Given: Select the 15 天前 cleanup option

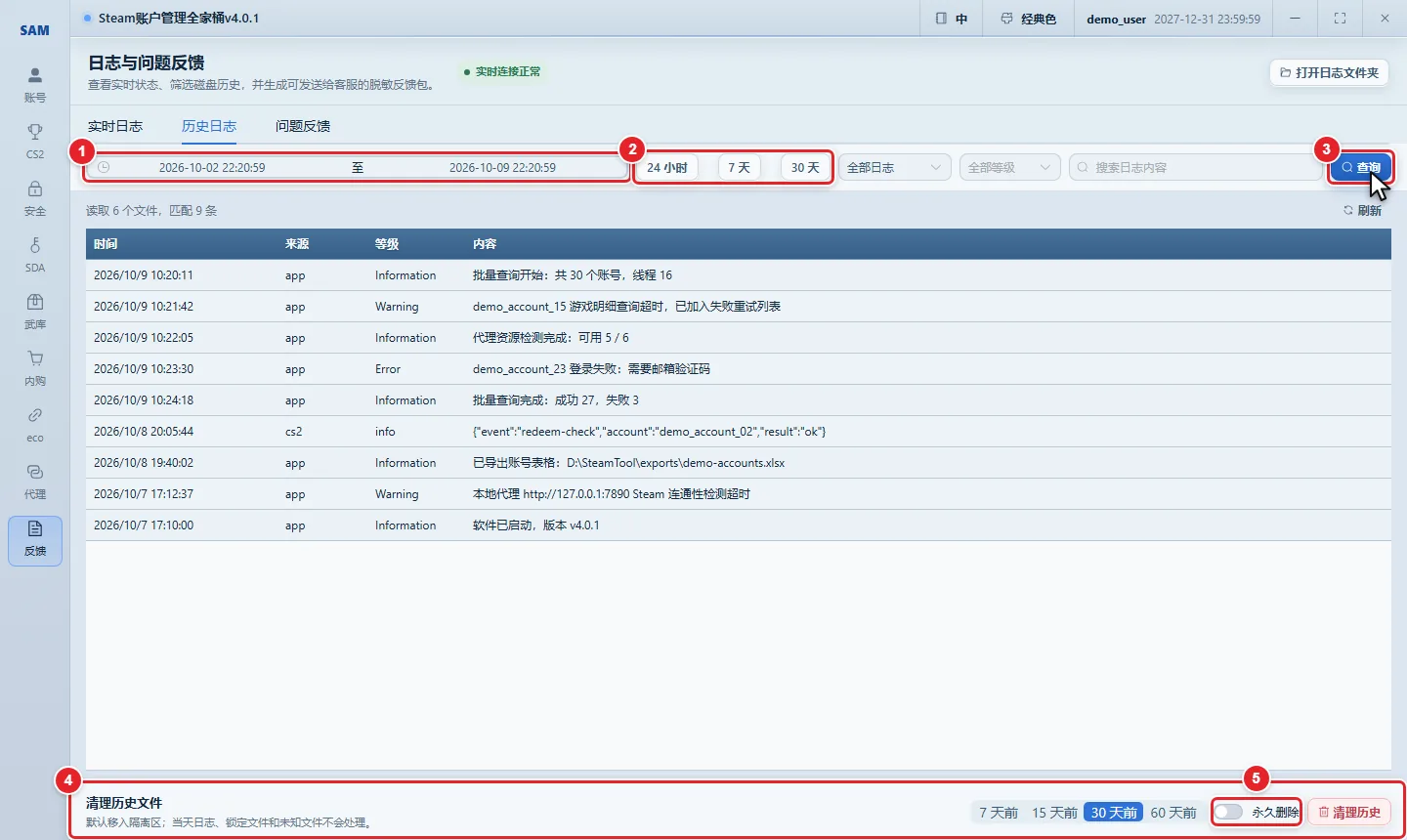Looking at the screenshot, I should (1054, 813).
